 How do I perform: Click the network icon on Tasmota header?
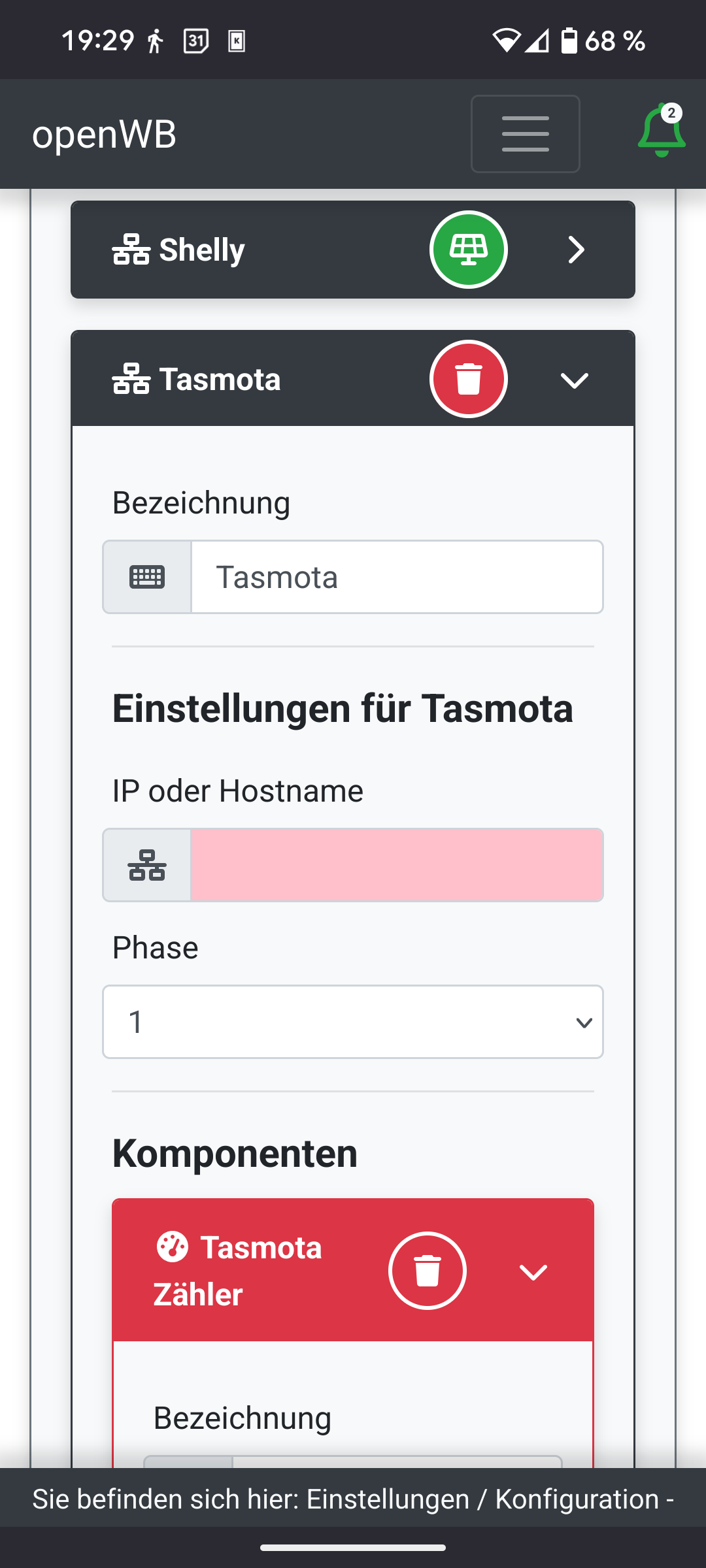pyautogui.click(x=131, y=379)
